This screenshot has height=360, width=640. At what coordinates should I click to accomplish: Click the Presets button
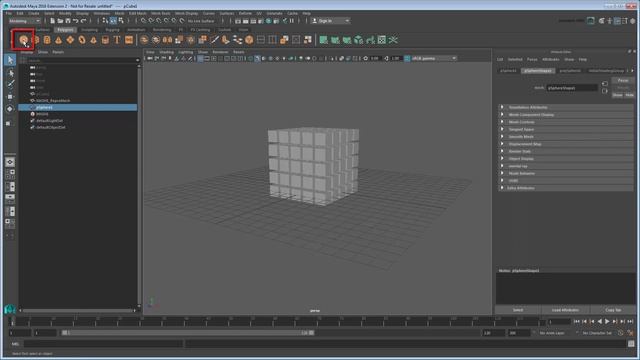point(622,88)
